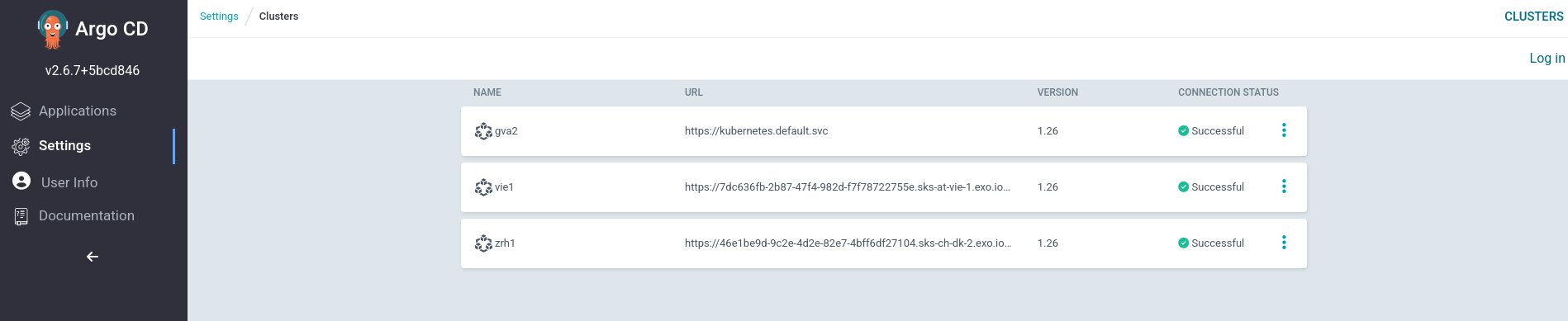Open the three-dot menu for gva2 cluster
The height and width of the screenshot is (321, 1568).
pyautogui.click(x=1284, y=130)
